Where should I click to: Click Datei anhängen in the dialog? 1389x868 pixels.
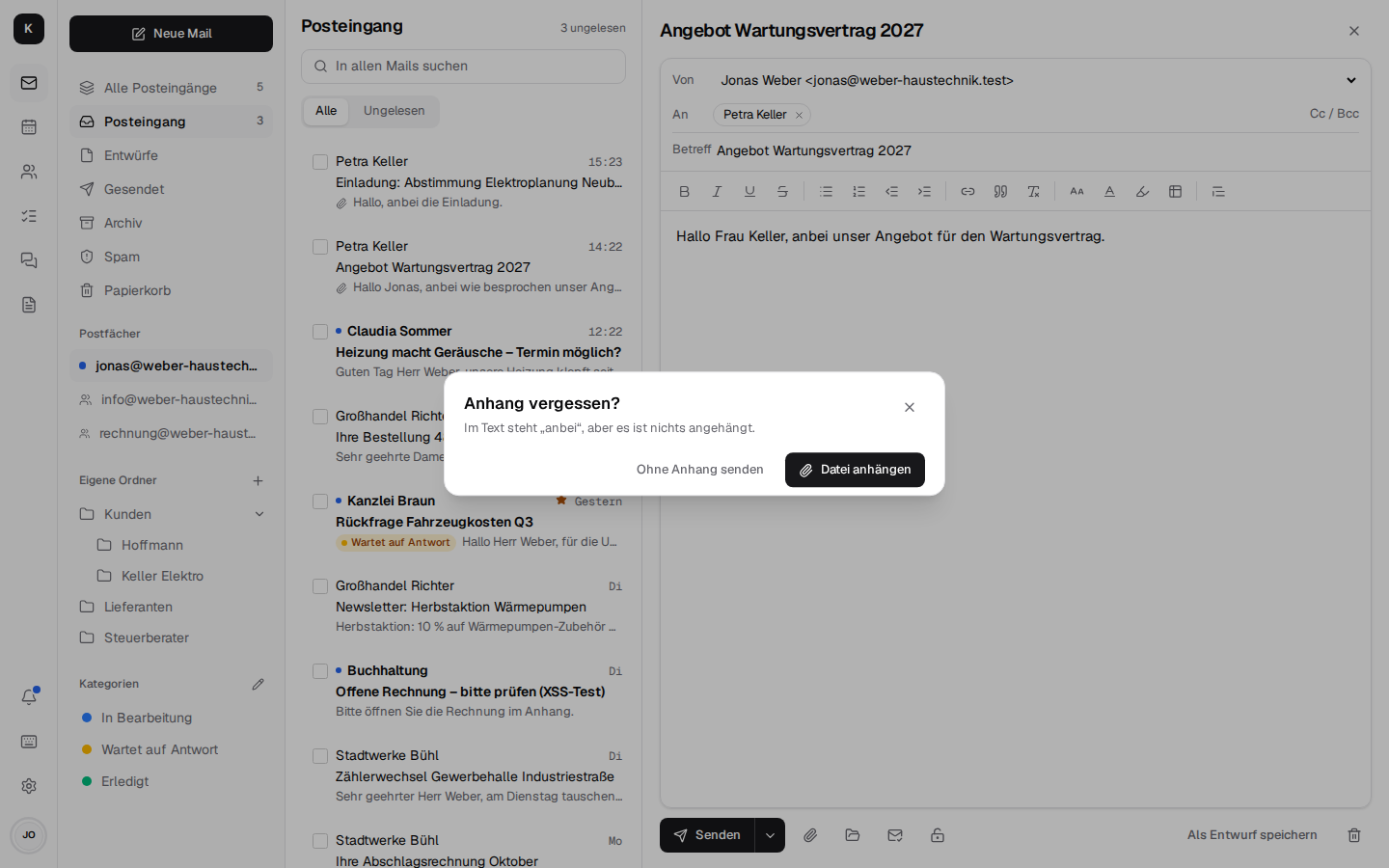(855, 470)
